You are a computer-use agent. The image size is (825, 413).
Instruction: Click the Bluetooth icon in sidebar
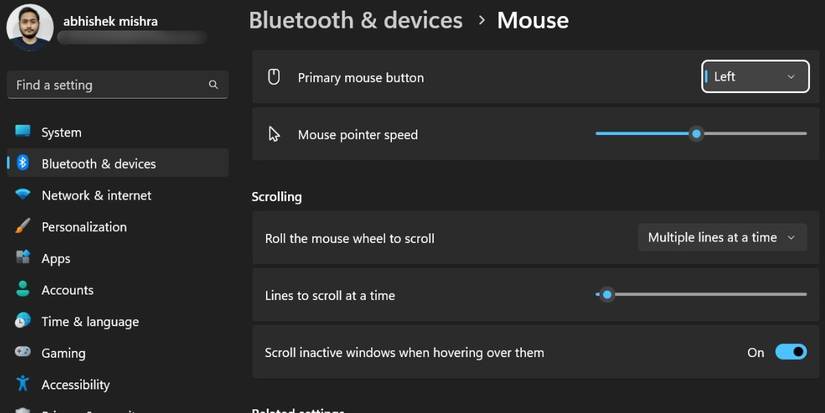coord(22,163)
